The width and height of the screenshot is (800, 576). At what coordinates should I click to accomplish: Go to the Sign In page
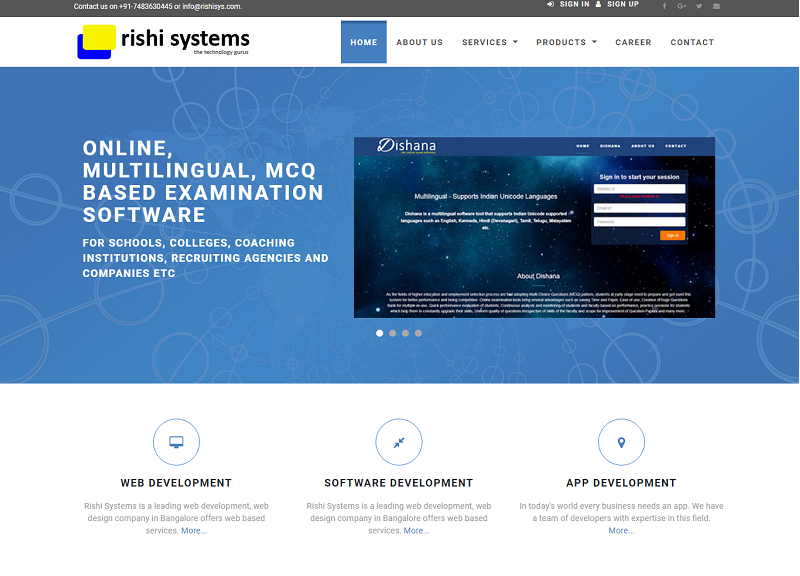coord(568,4)
